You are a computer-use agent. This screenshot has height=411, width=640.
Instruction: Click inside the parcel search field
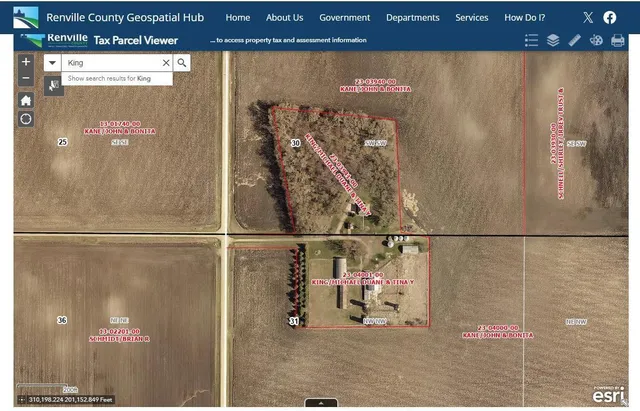[110, 62]
